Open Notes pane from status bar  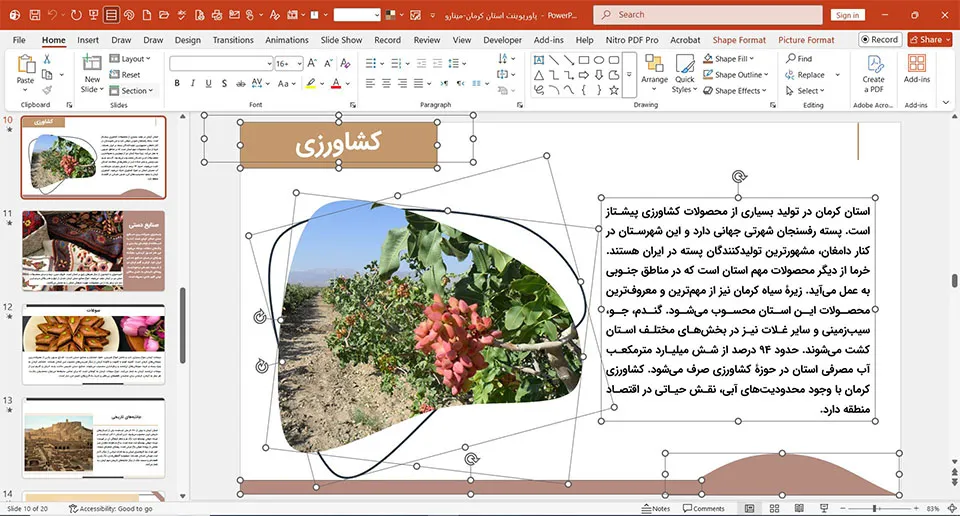click(656, 509)
